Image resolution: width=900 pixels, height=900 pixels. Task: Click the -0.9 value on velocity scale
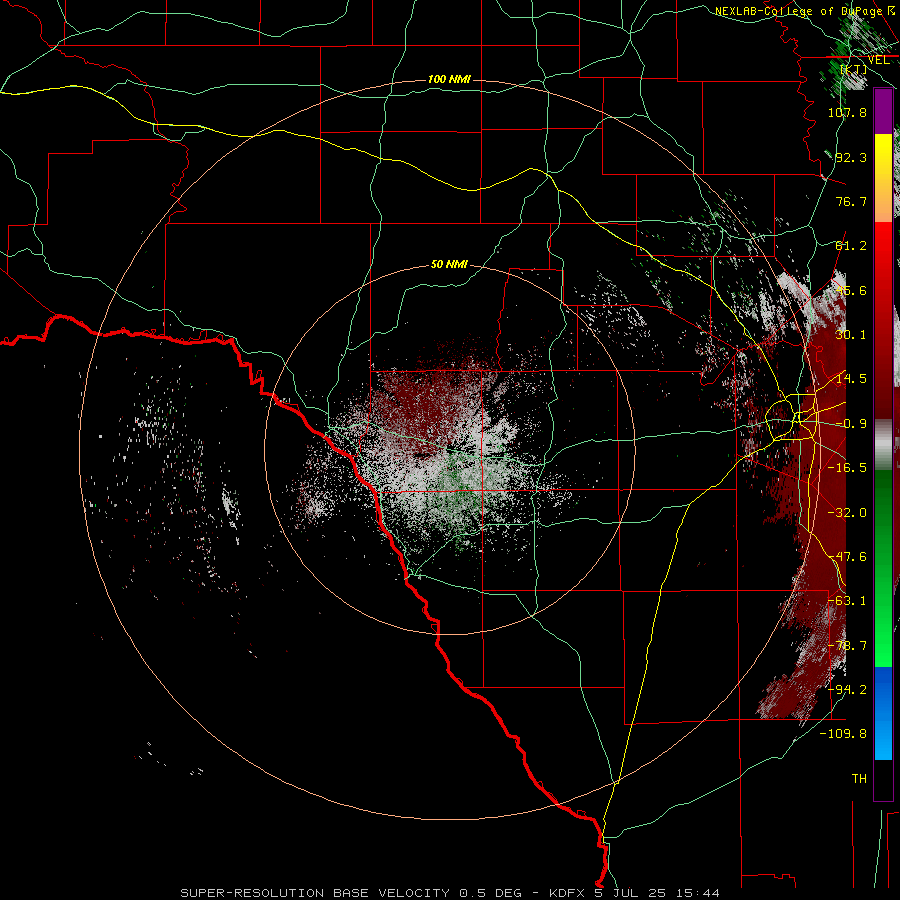851,424
